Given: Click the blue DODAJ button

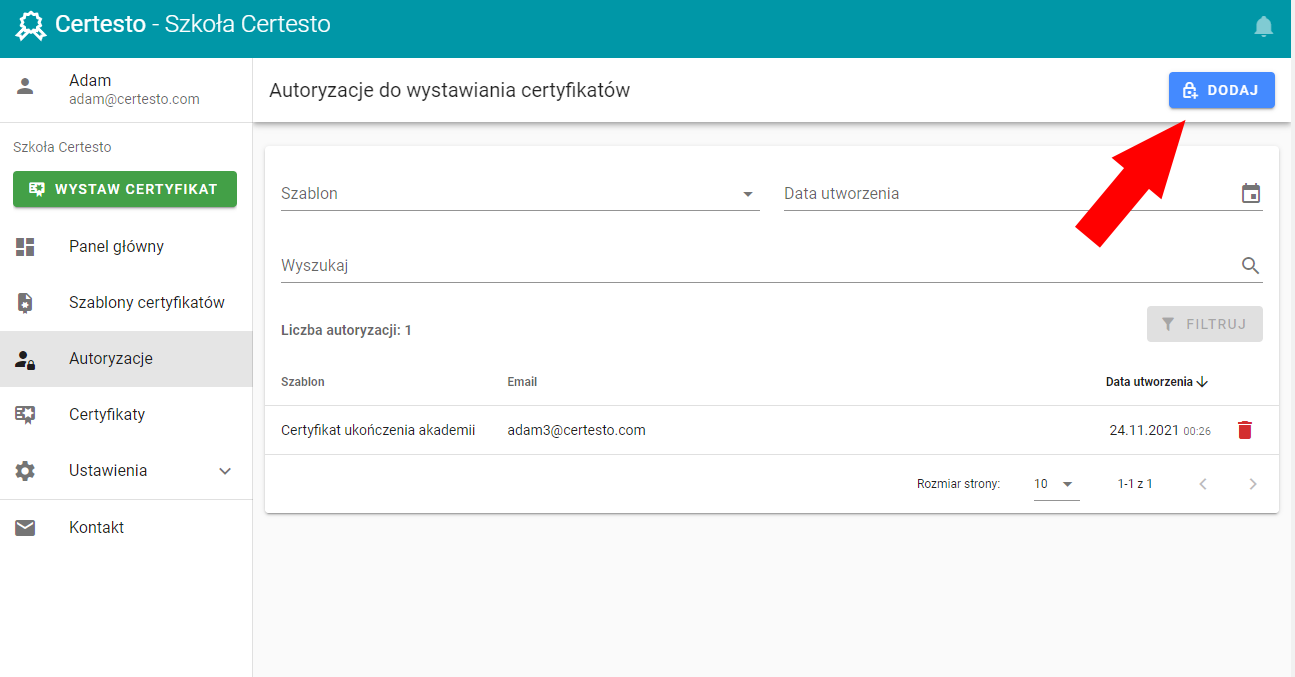Looking at the screenshot, I should click(x=1221, y=90).
